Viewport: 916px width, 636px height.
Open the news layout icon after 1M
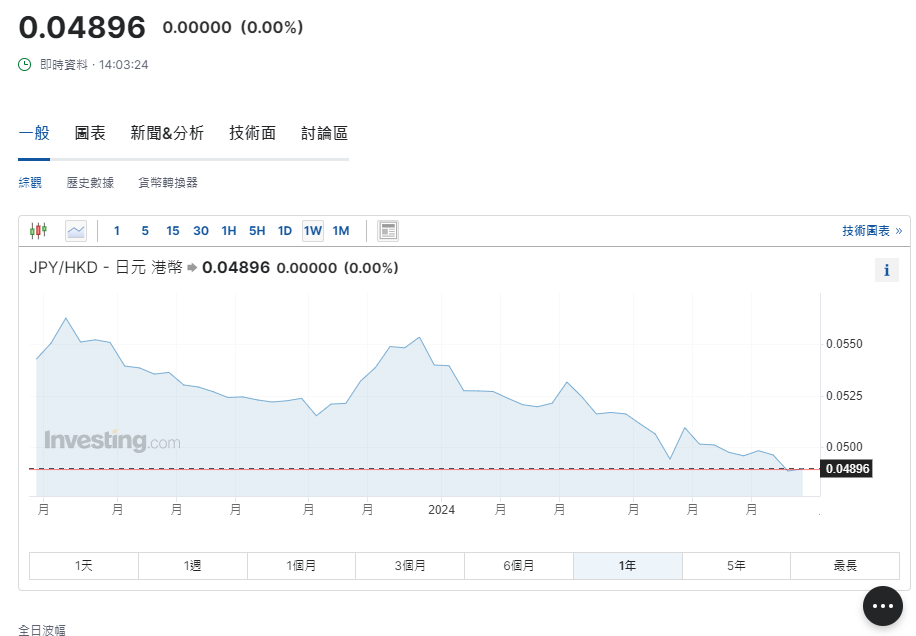(x=388, y=230)
